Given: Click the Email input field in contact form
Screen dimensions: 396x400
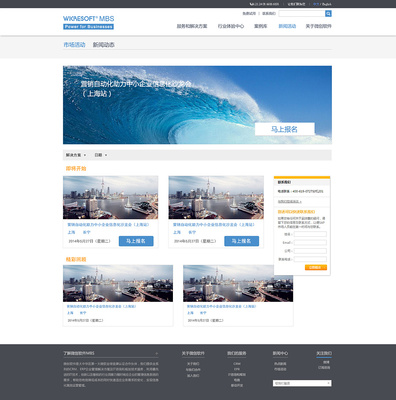Looking at the screenshot, I should point(310,242).
